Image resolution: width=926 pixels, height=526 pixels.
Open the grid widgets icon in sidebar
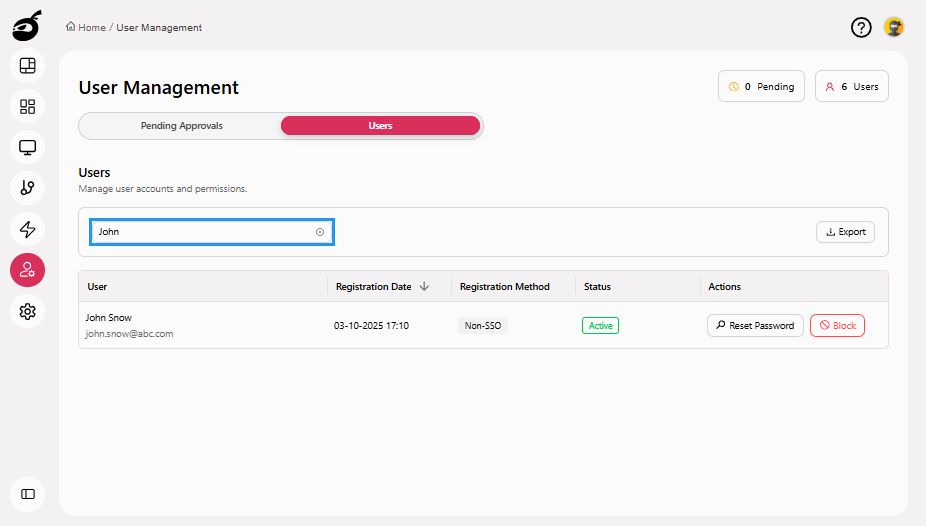point(28,106)
